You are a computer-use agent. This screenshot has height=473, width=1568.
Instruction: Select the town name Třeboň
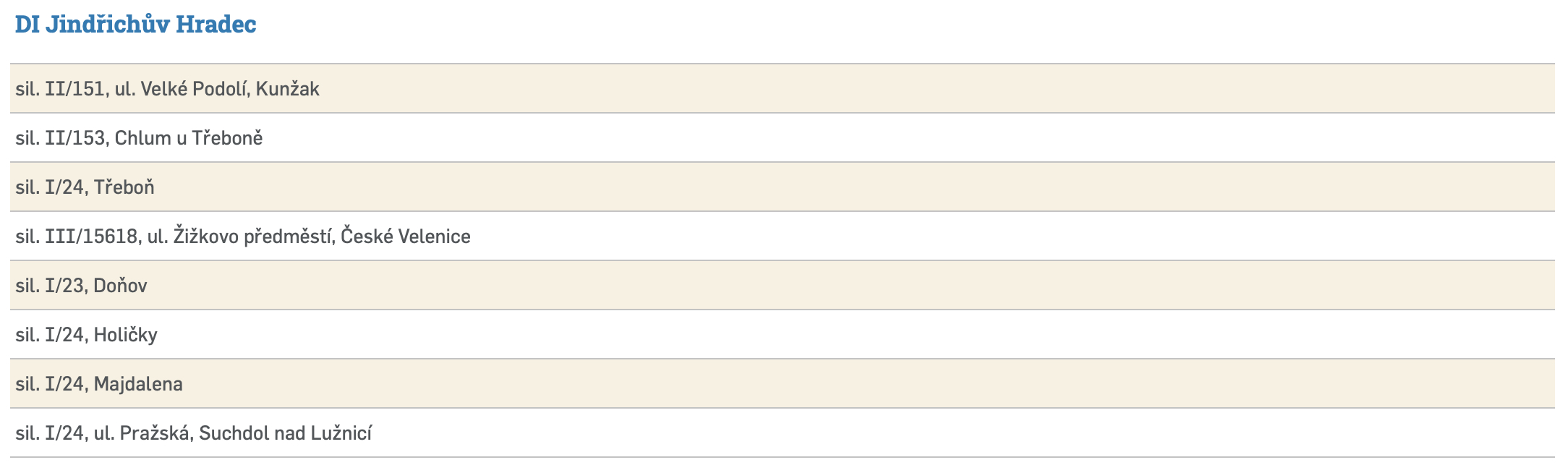tap(124, 187)
